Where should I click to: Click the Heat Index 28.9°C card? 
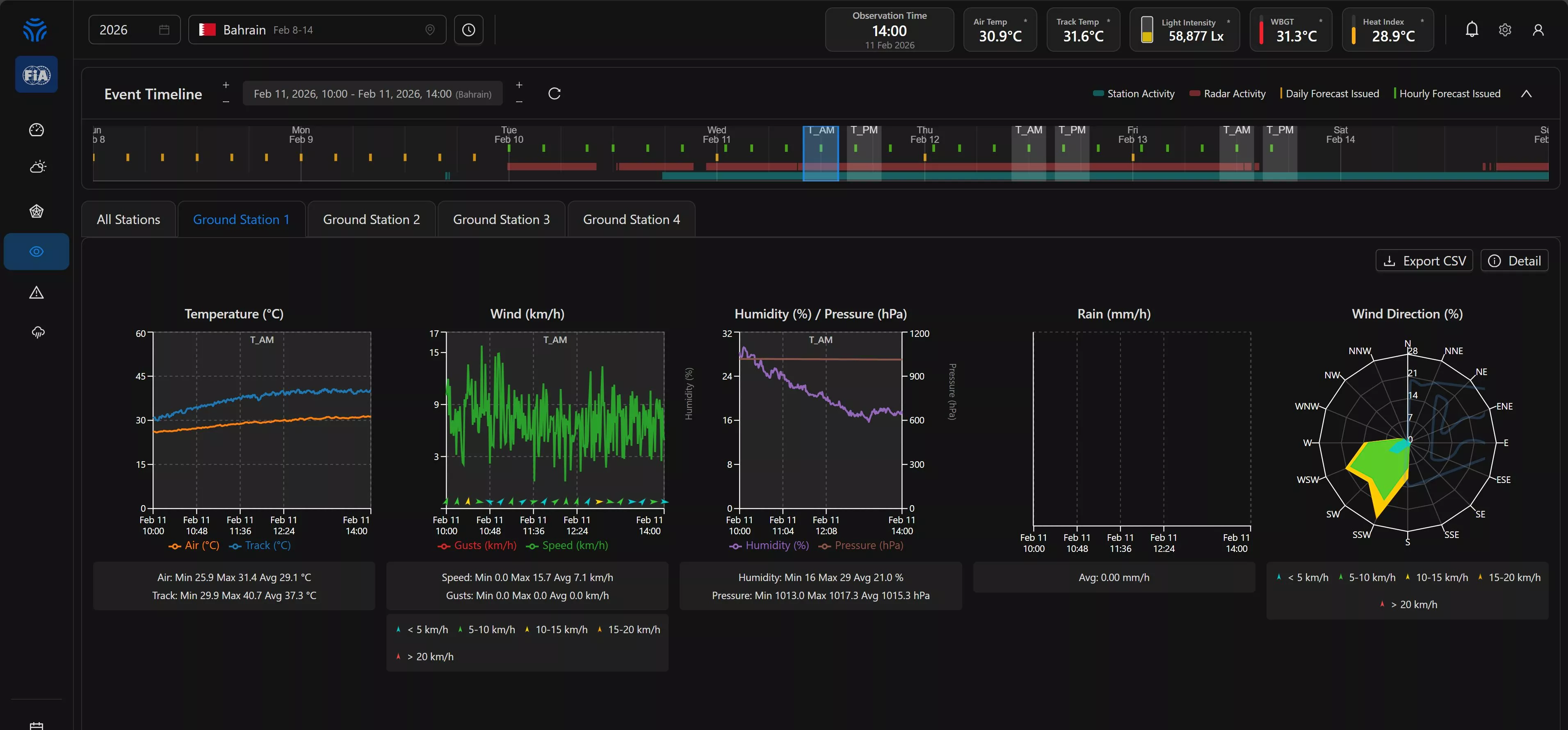tap(1387, 30)
